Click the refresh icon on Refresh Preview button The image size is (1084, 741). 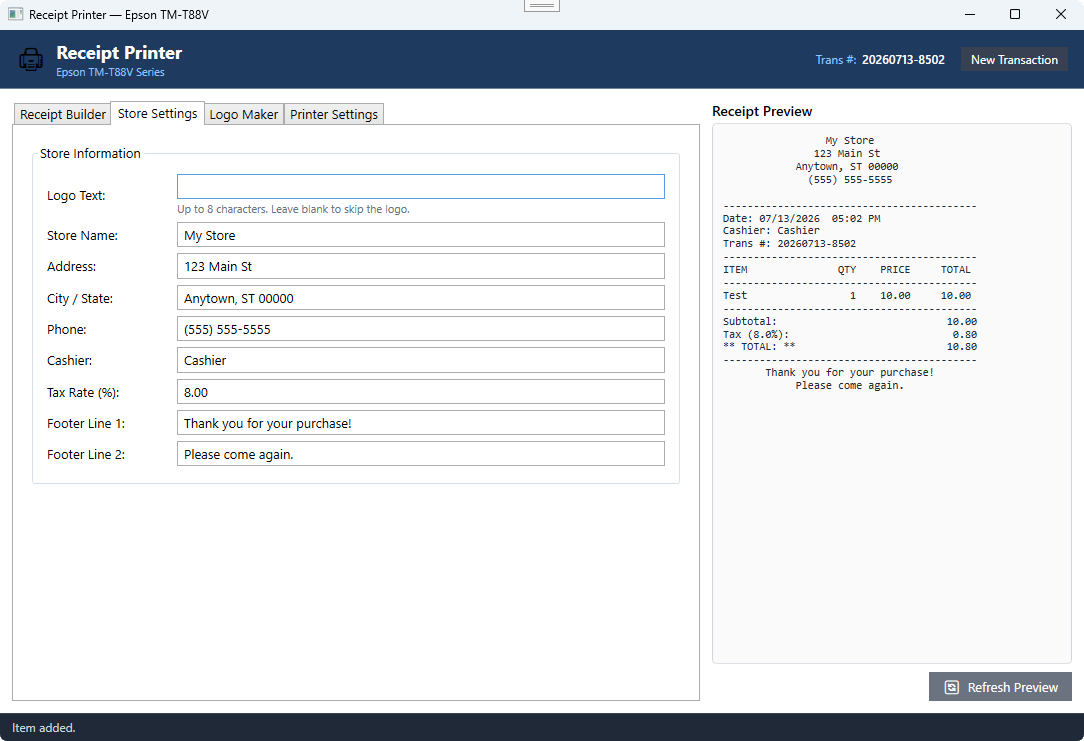pyautogui.click(x=951, y=687)
